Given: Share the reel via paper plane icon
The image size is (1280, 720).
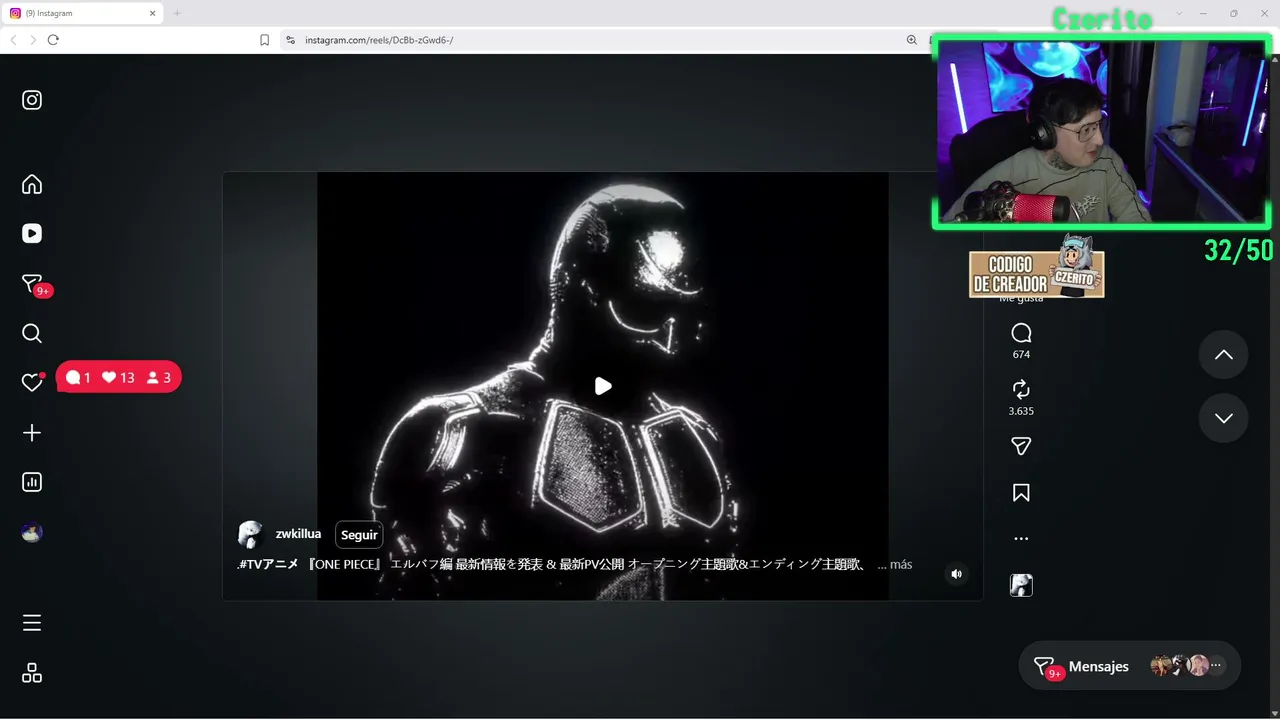Looking at the screenshot, I should tap(1021, 446).
